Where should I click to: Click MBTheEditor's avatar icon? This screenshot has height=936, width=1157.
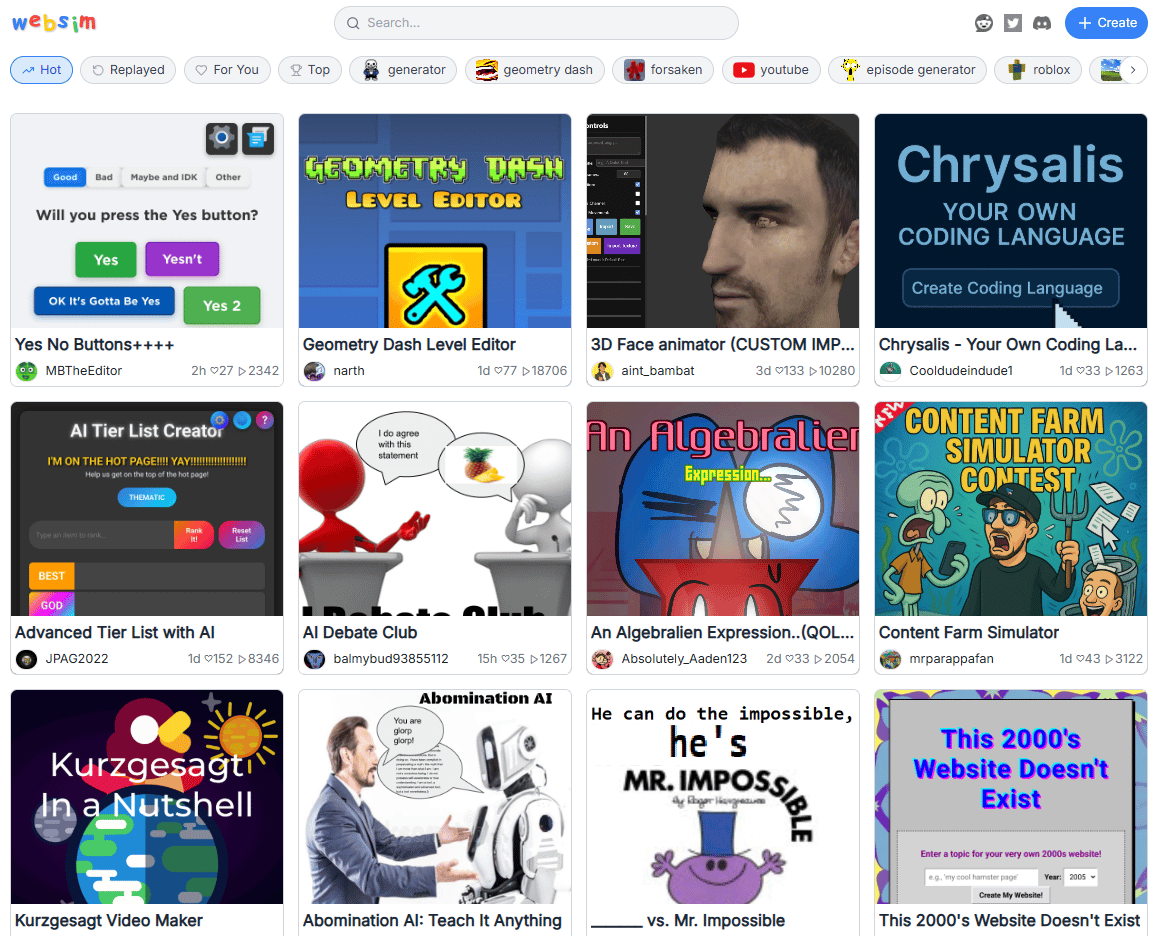pyautogui.click(x=27, y=371)
